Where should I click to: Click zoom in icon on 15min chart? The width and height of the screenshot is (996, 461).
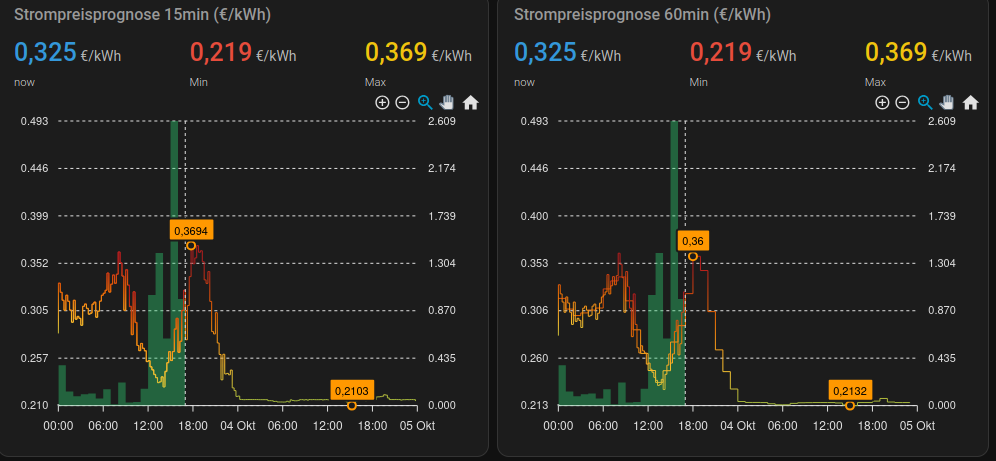click(x=382, y=102)
